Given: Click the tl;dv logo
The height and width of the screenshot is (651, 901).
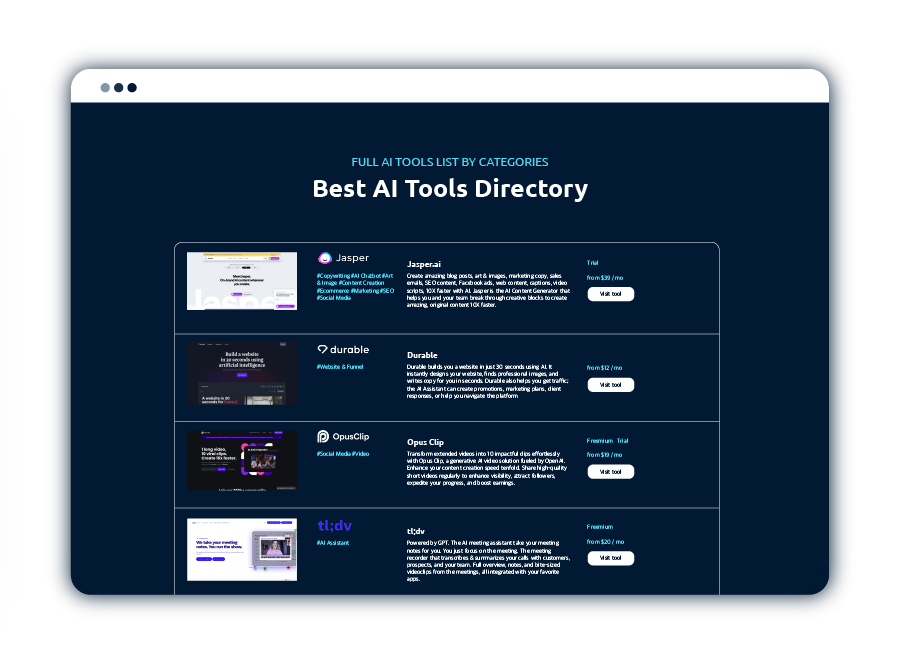Looking at the screenshot, I should [334, 526].
